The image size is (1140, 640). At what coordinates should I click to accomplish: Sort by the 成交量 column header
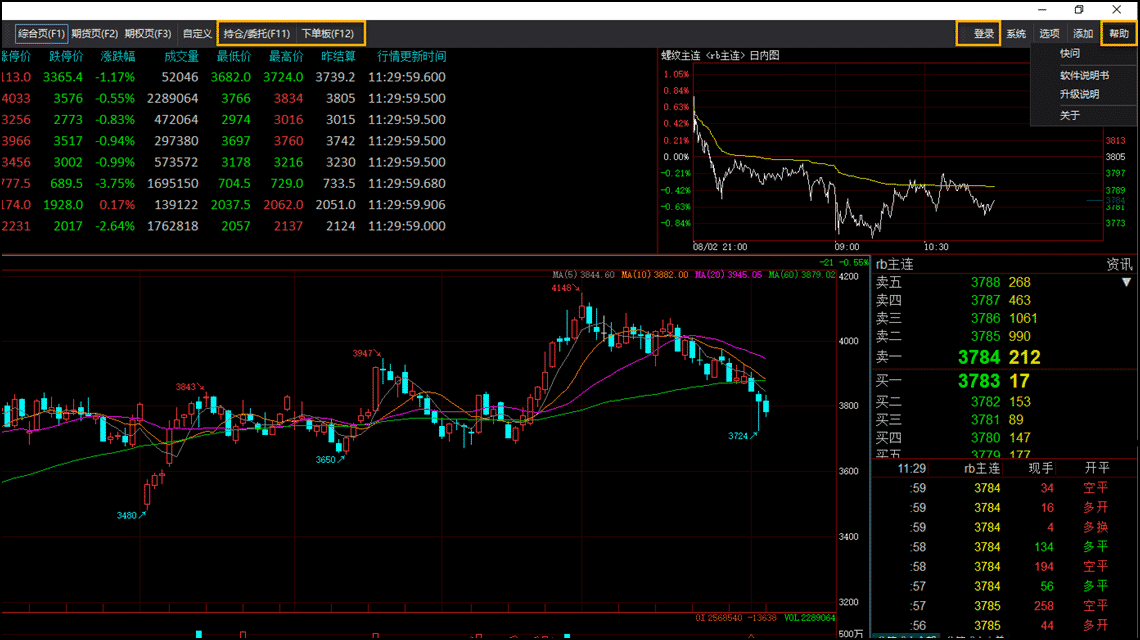click(x=181, y=57)
